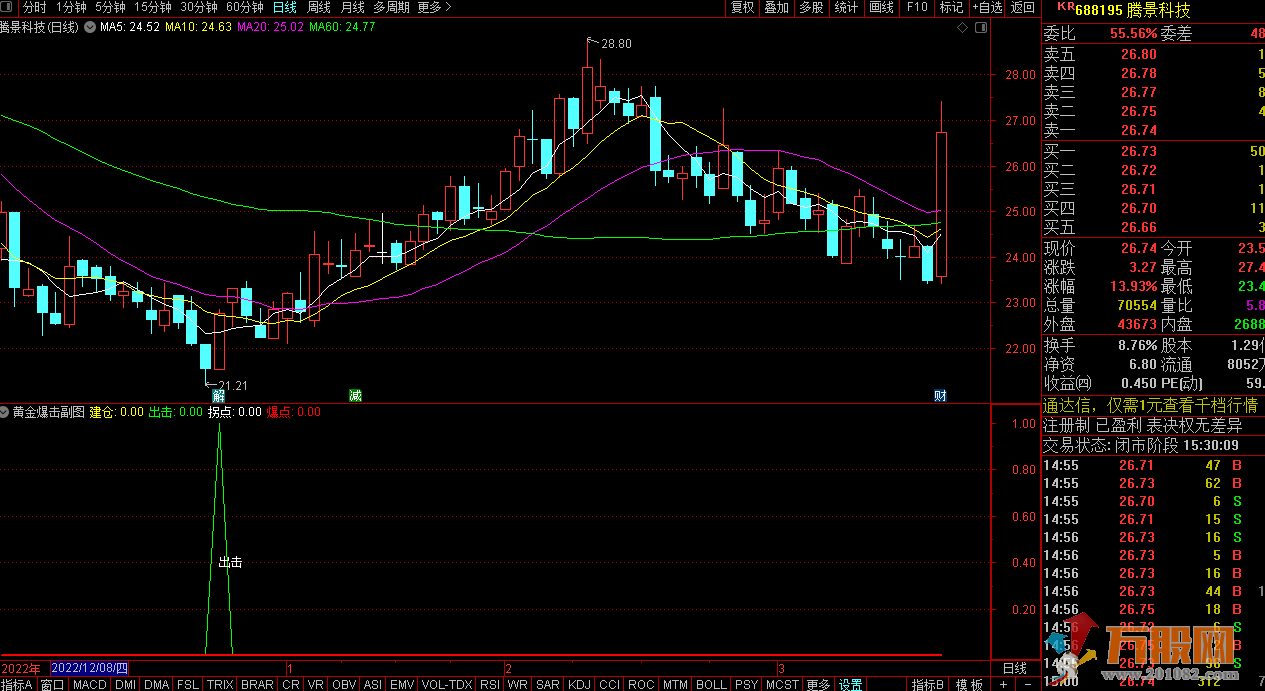The width and height of the screenshot is (1265, 691).
Task: Click the 2022/12/08/四 date field
Action: point(89,668)
